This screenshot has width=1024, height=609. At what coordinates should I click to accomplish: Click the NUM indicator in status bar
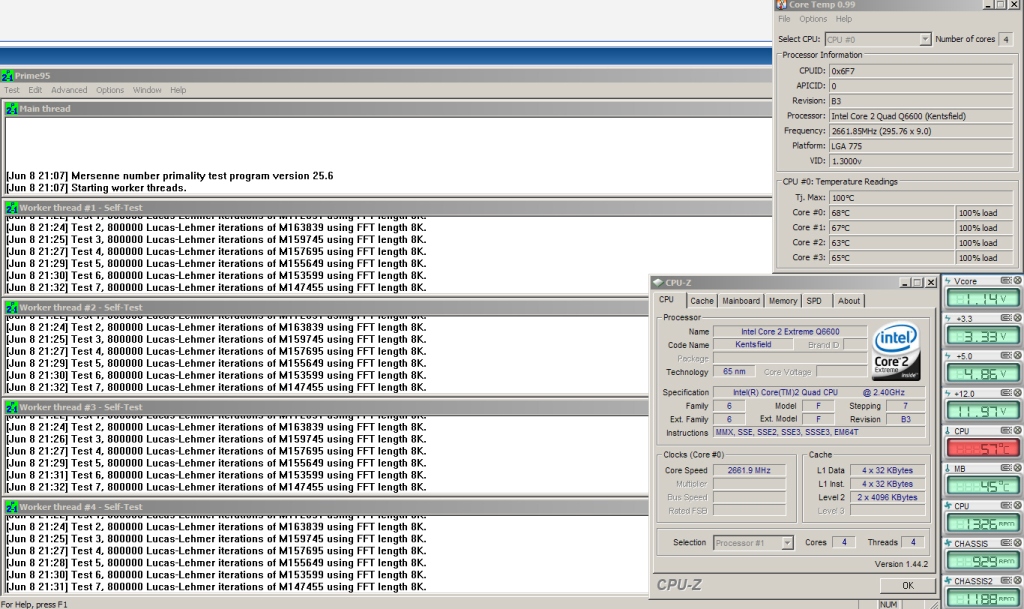[888, 604]
